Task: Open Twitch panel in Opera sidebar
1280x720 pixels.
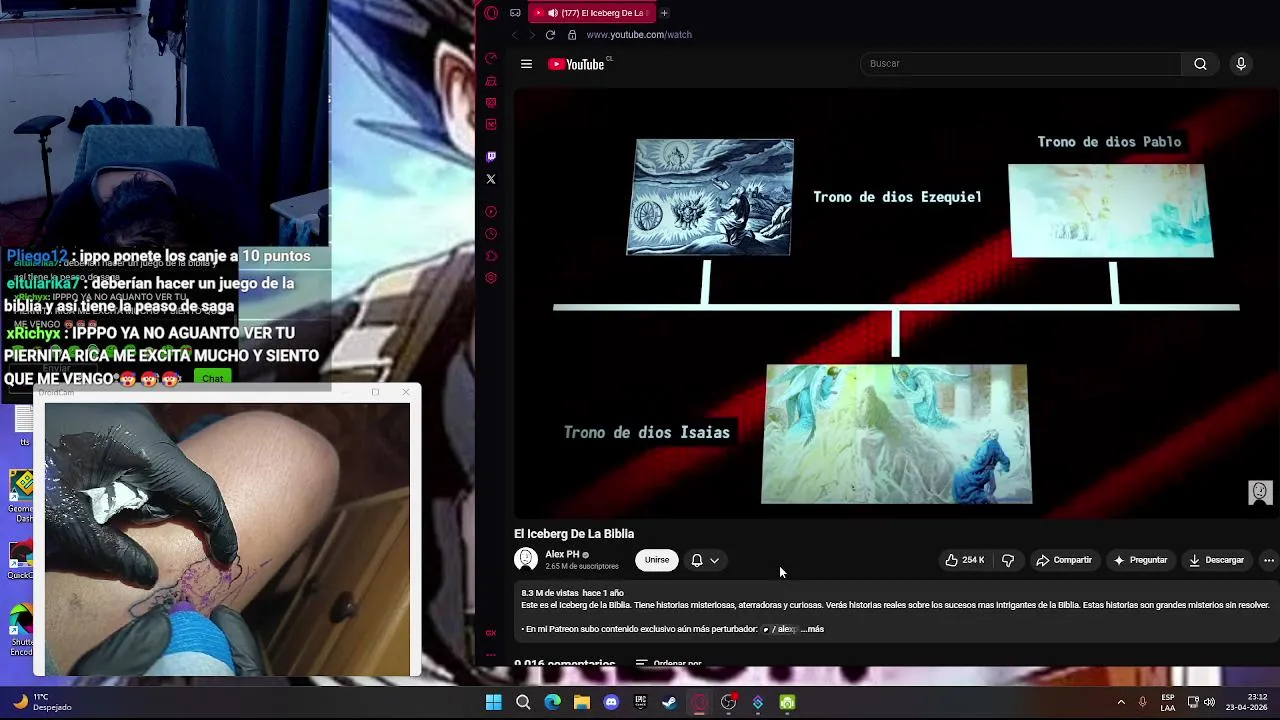Action: click(491, 157)
